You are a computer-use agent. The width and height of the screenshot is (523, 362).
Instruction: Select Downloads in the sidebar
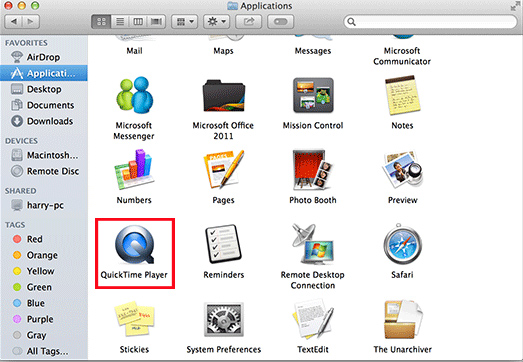pyautogui.click(x=44, y=121)
